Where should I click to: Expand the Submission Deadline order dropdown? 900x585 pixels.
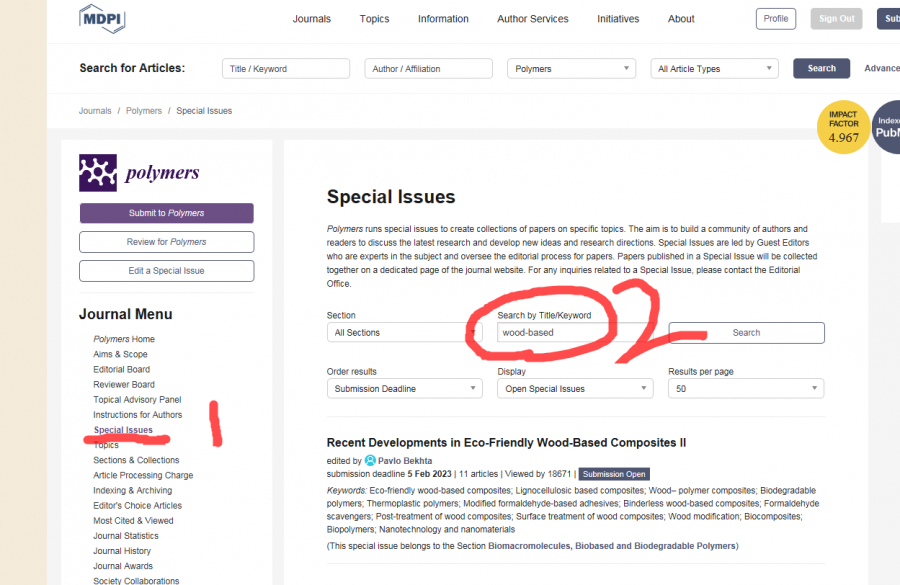point(404,389)
